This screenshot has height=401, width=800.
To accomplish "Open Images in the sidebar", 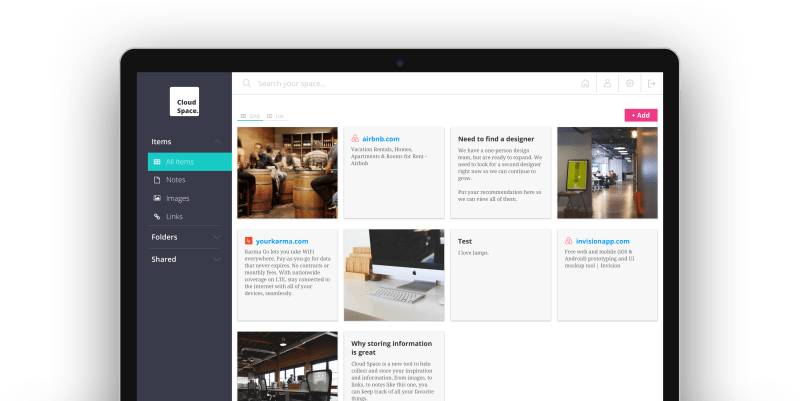I will coord(177,198).
